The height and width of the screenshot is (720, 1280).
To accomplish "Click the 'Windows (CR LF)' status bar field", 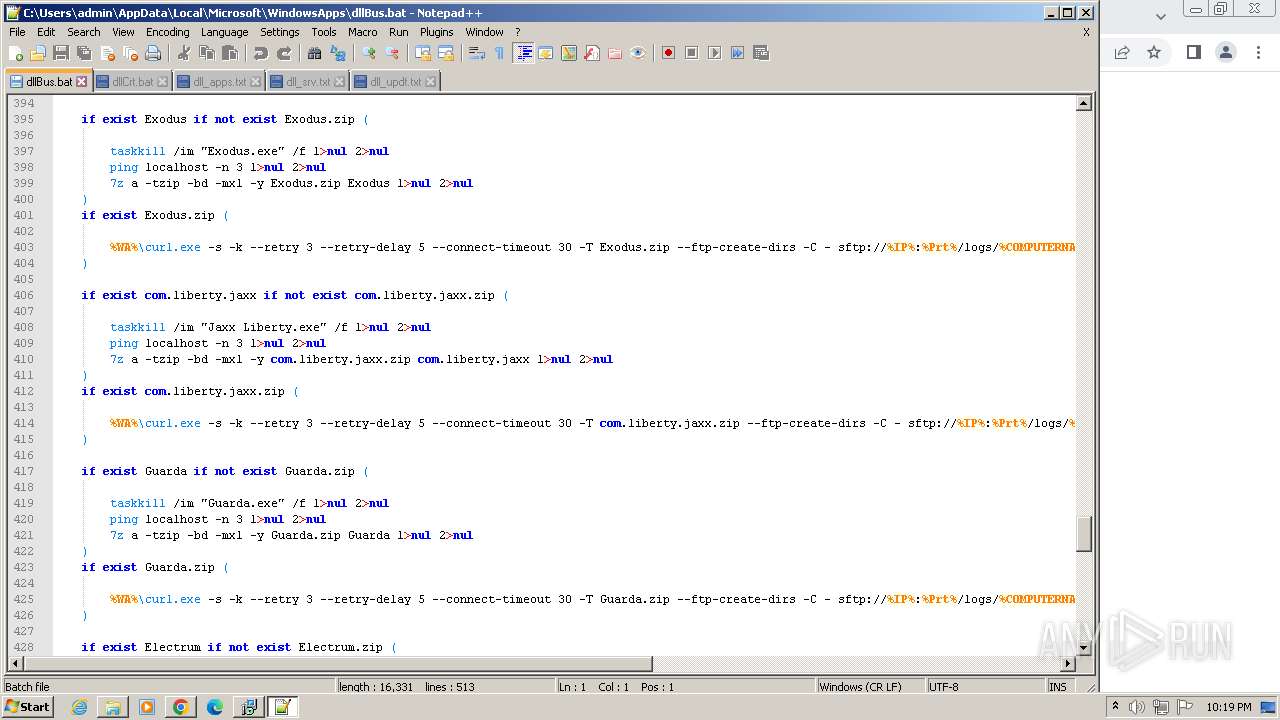I will point(870,687).
